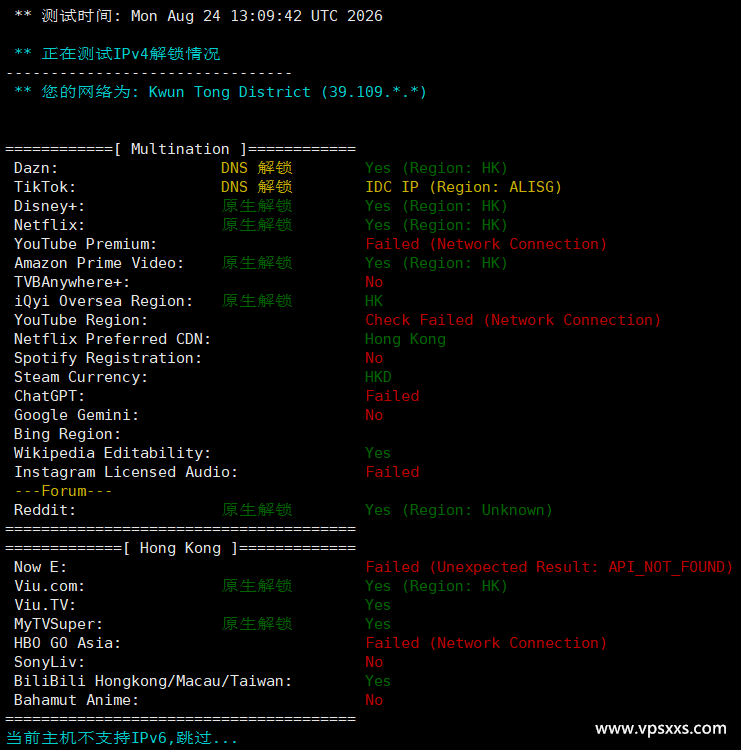
Task: Click the 'ChatGPT:' label
Action: (49, 396)
